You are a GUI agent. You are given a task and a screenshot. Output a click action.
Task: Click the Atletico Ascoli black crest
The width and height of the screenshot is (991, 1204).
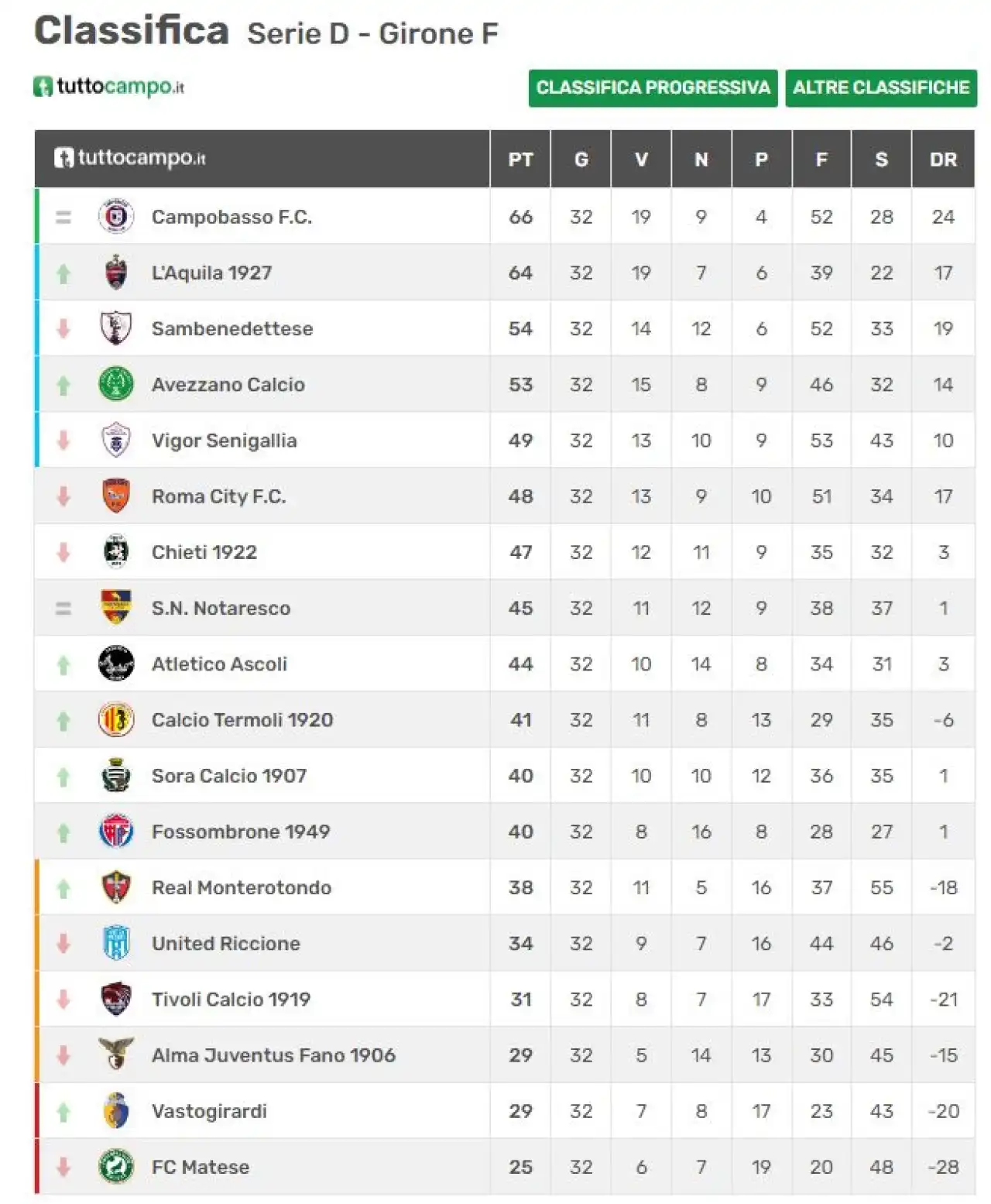[116, 664]
